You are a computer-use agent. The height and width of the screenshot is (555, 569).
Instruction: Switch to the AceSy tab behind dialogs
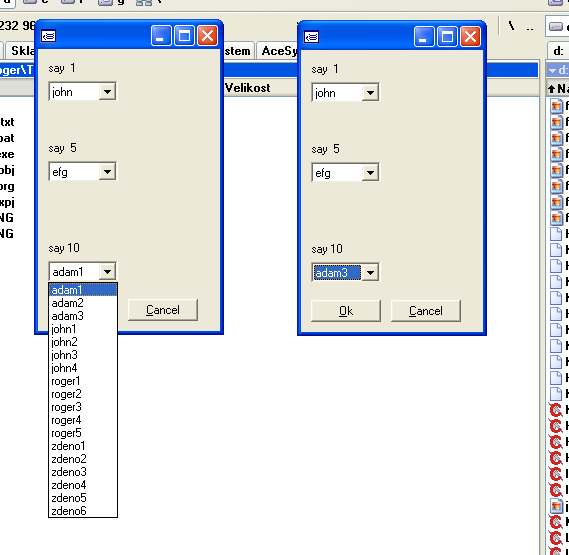click(278, 51)
